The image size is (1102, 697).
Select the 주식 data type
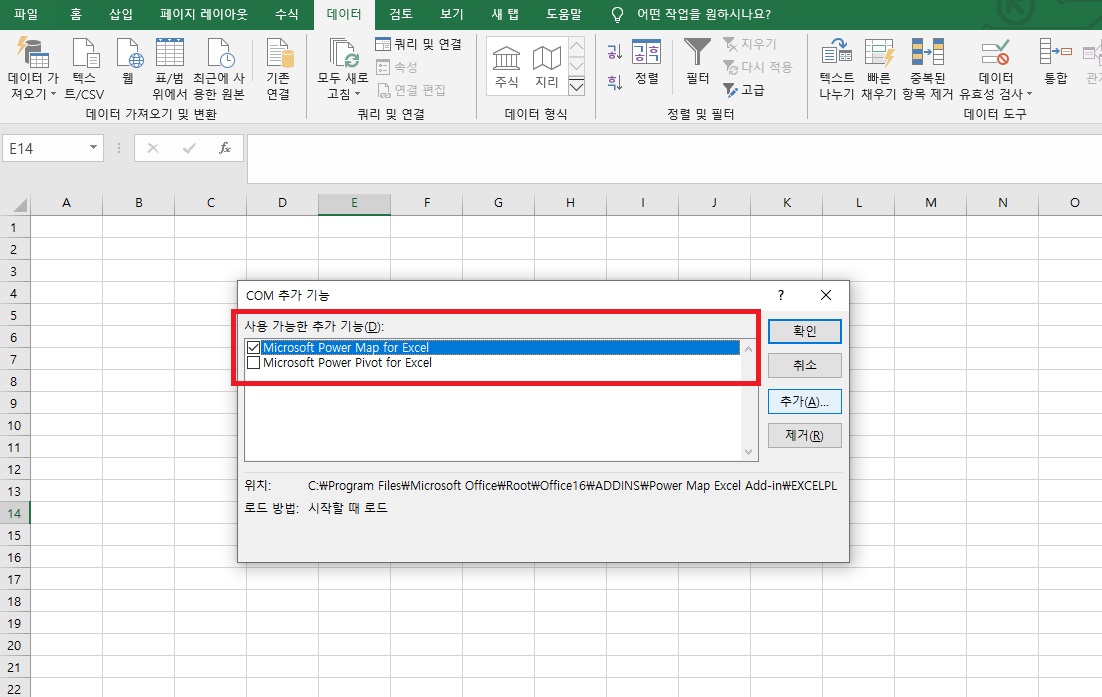(506, 66)
